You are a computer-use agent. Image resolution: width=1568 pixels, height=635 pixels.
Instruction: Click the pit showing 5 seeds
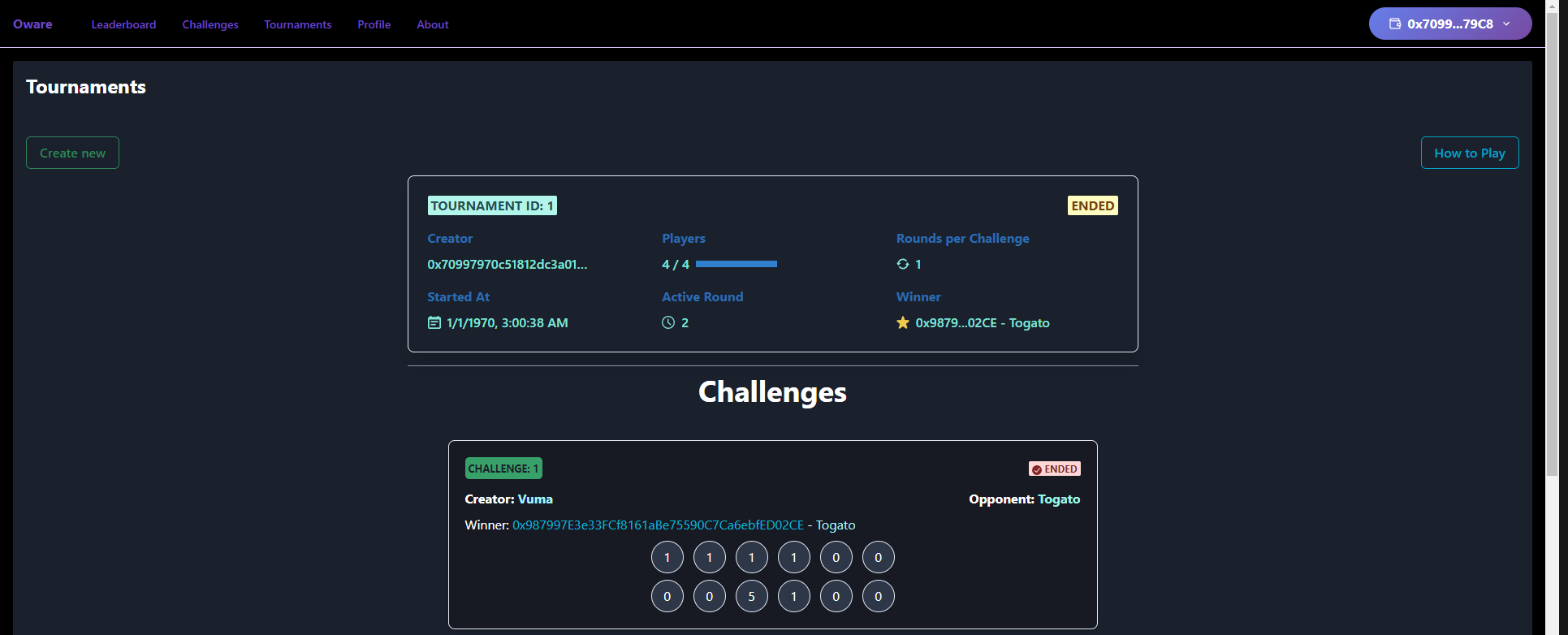[752, 596]
